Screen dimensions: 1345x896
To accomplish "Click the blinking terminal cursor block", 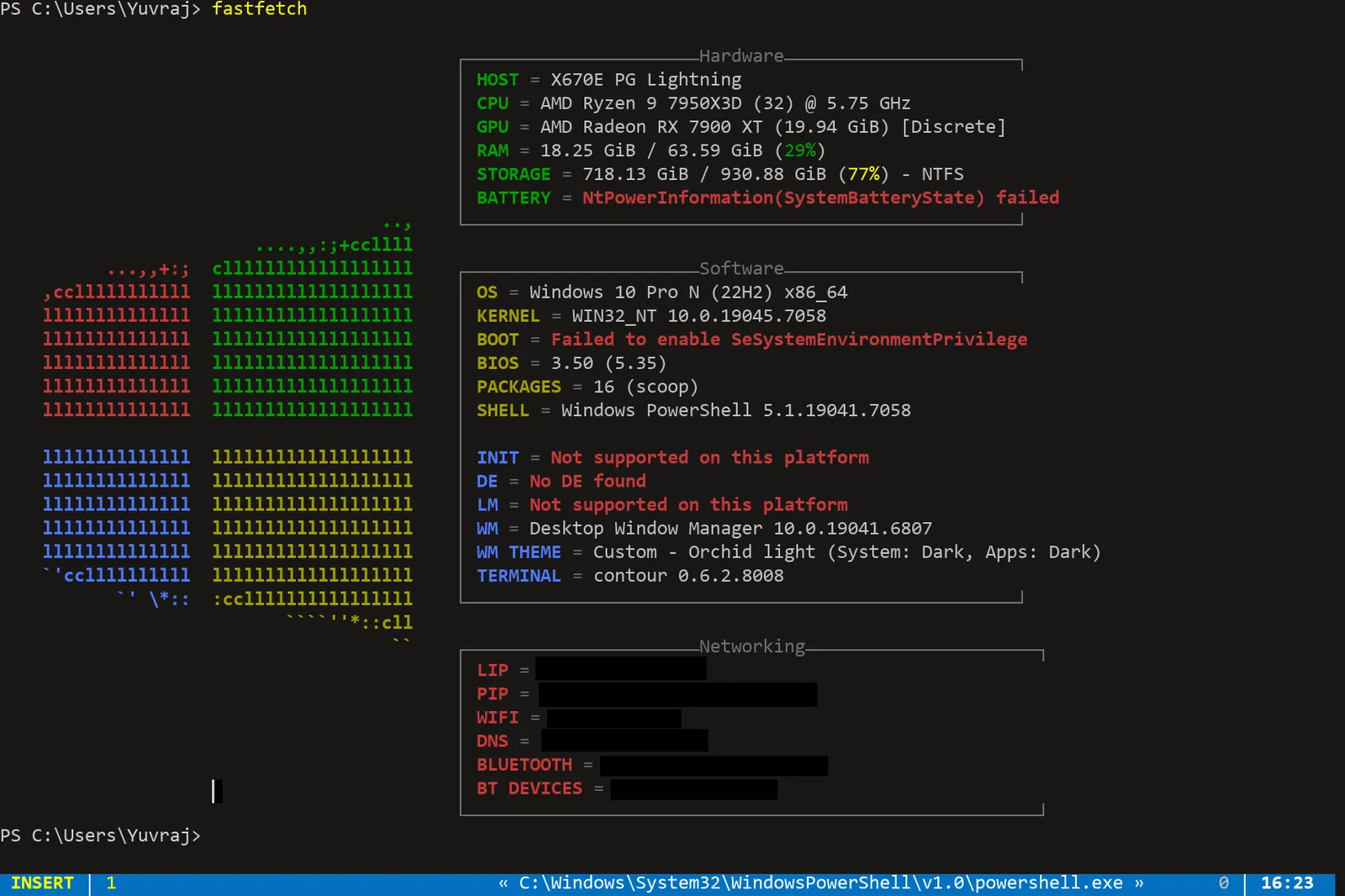I will coord(215,791).
